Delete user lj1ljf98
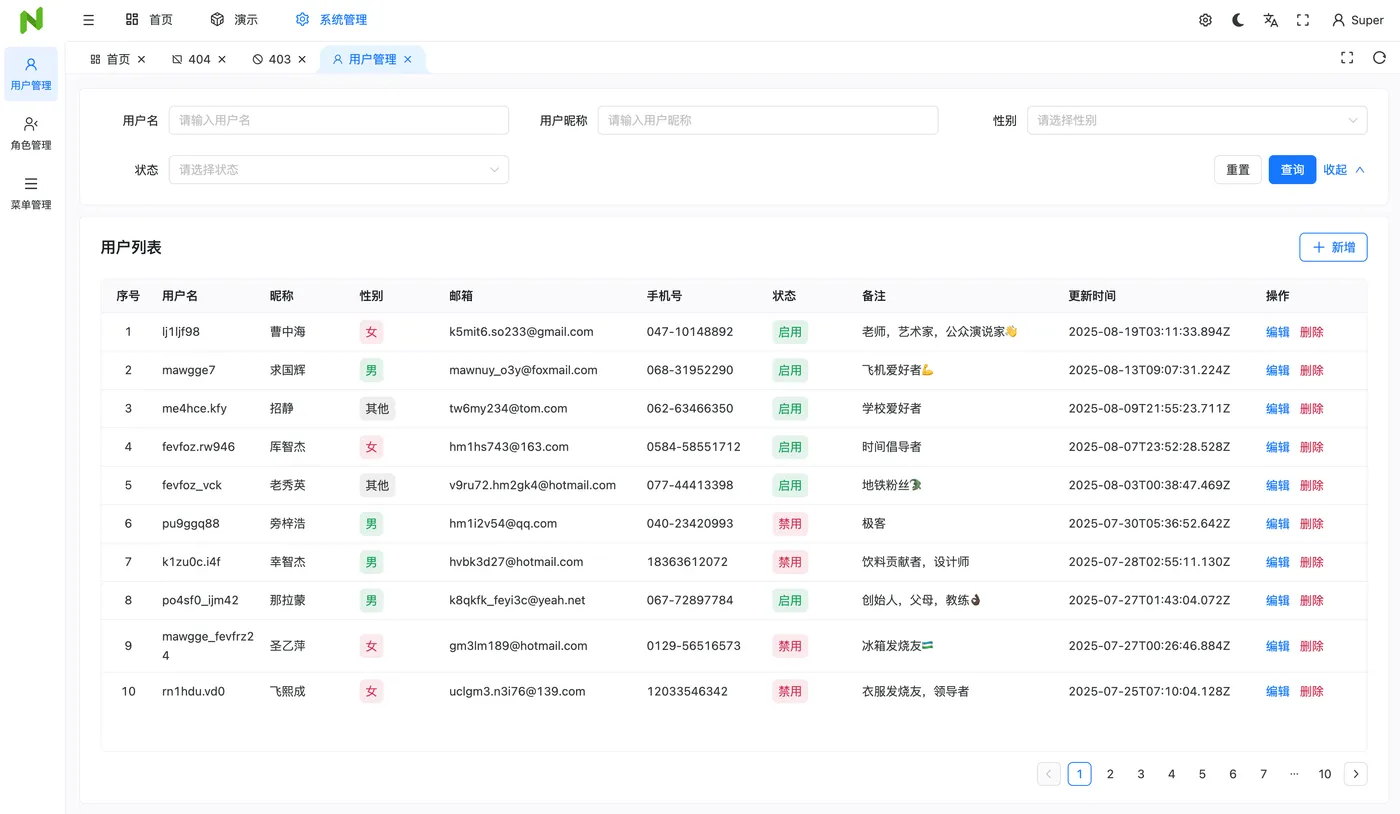This screenshot has width=1400, height=814. pos(1312,332)
